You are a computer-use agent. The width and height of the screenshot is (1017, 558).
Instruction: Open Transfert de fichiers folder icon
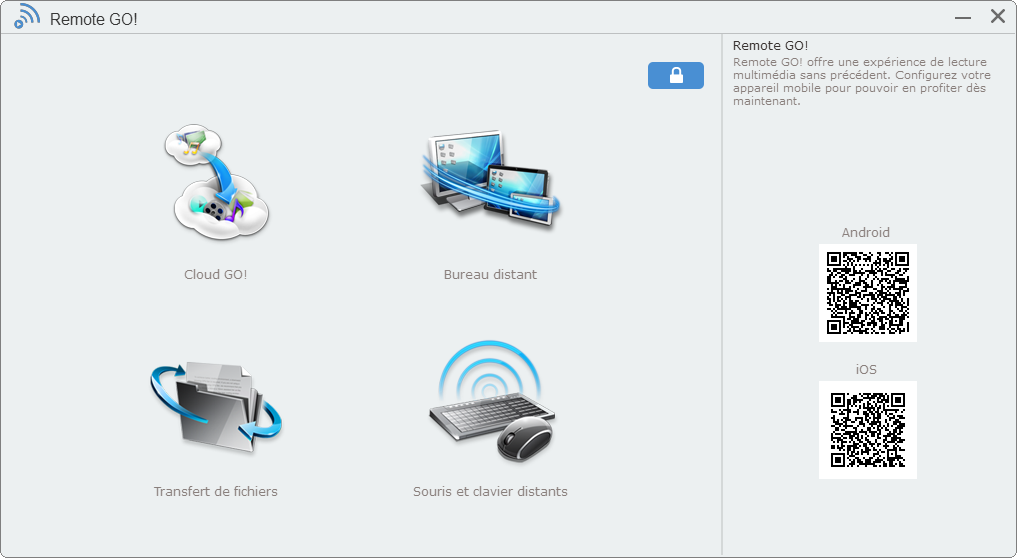point(216,408)
